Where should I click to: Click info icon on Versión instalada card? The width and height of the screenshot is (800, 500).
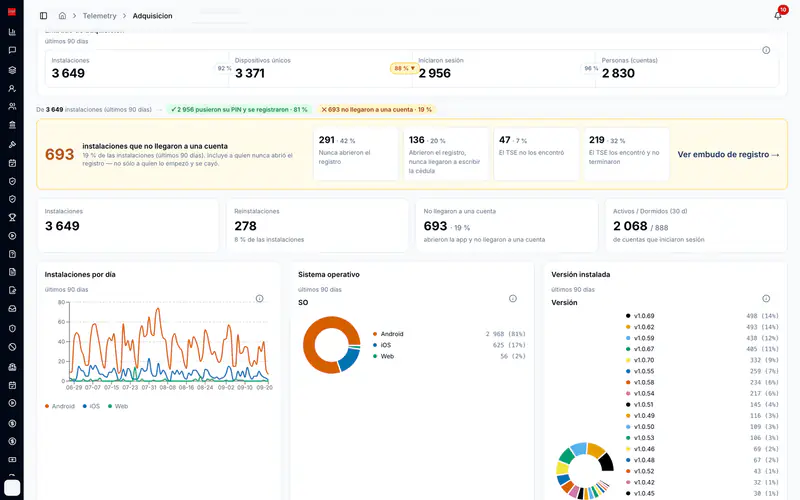[x=766, y=298]
